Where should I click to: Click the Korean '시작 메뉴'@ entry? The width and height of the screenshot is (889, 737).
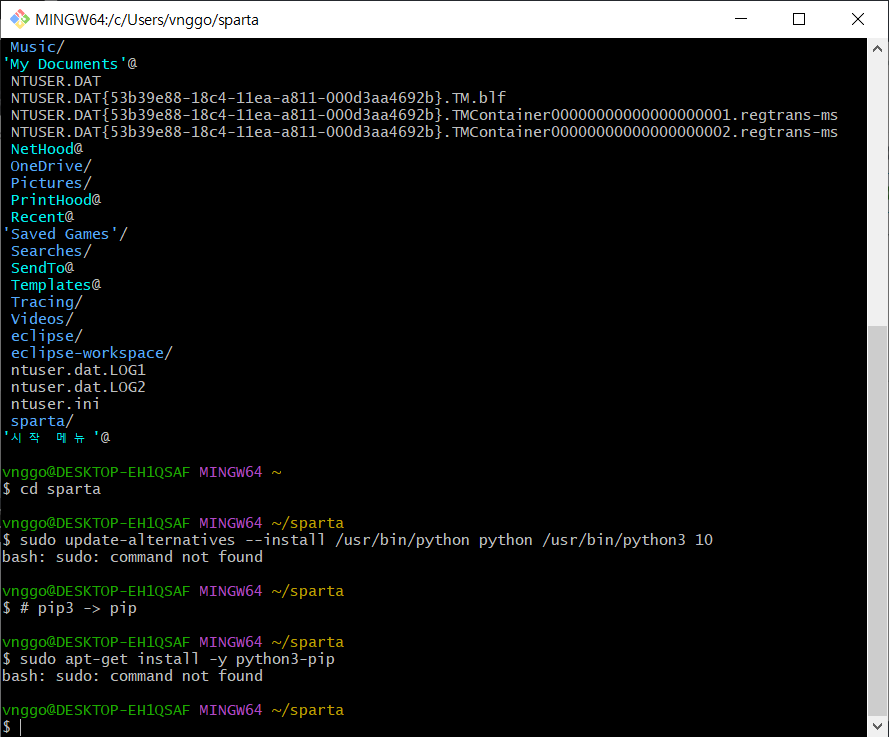tap(57, 438)
